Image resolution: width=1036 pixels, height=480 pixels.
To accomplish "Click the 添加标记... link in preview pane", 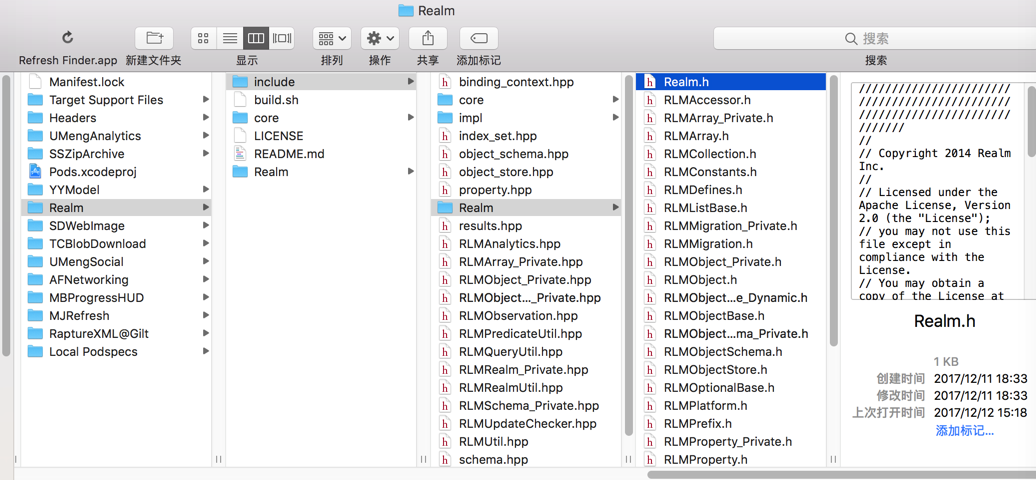I will (x=965, y=431).
